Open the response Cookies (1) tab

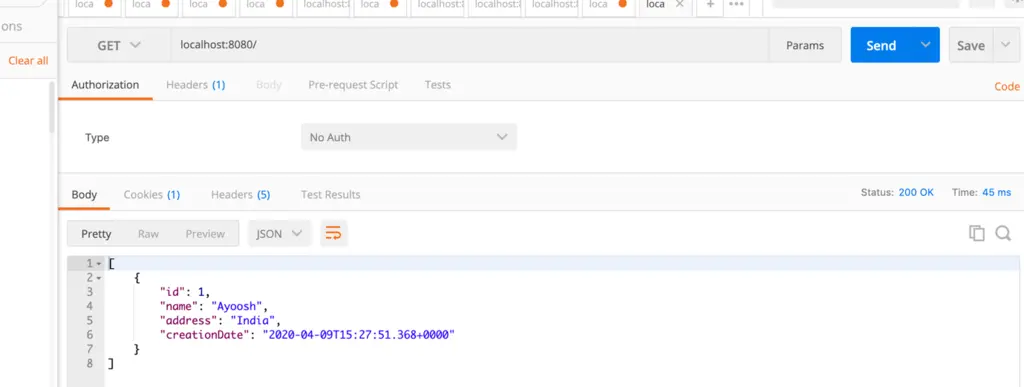pyautogui.click(x=152, y=194)
